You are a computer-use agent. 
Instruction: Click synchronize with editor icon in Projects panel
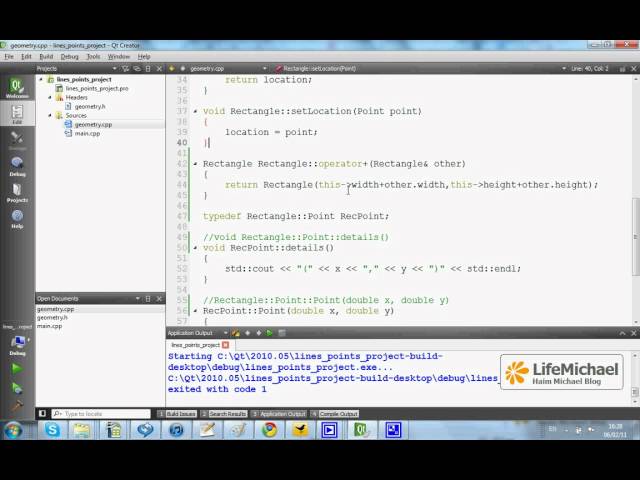coord(137,69)
